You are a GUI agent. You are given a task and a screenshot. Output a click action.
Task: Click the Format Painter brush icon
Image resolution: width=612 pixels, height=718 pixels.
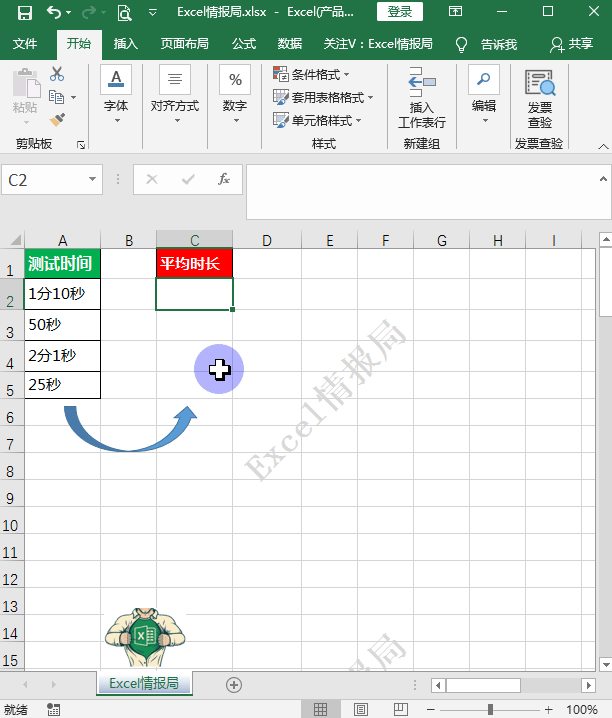(57, 120)
